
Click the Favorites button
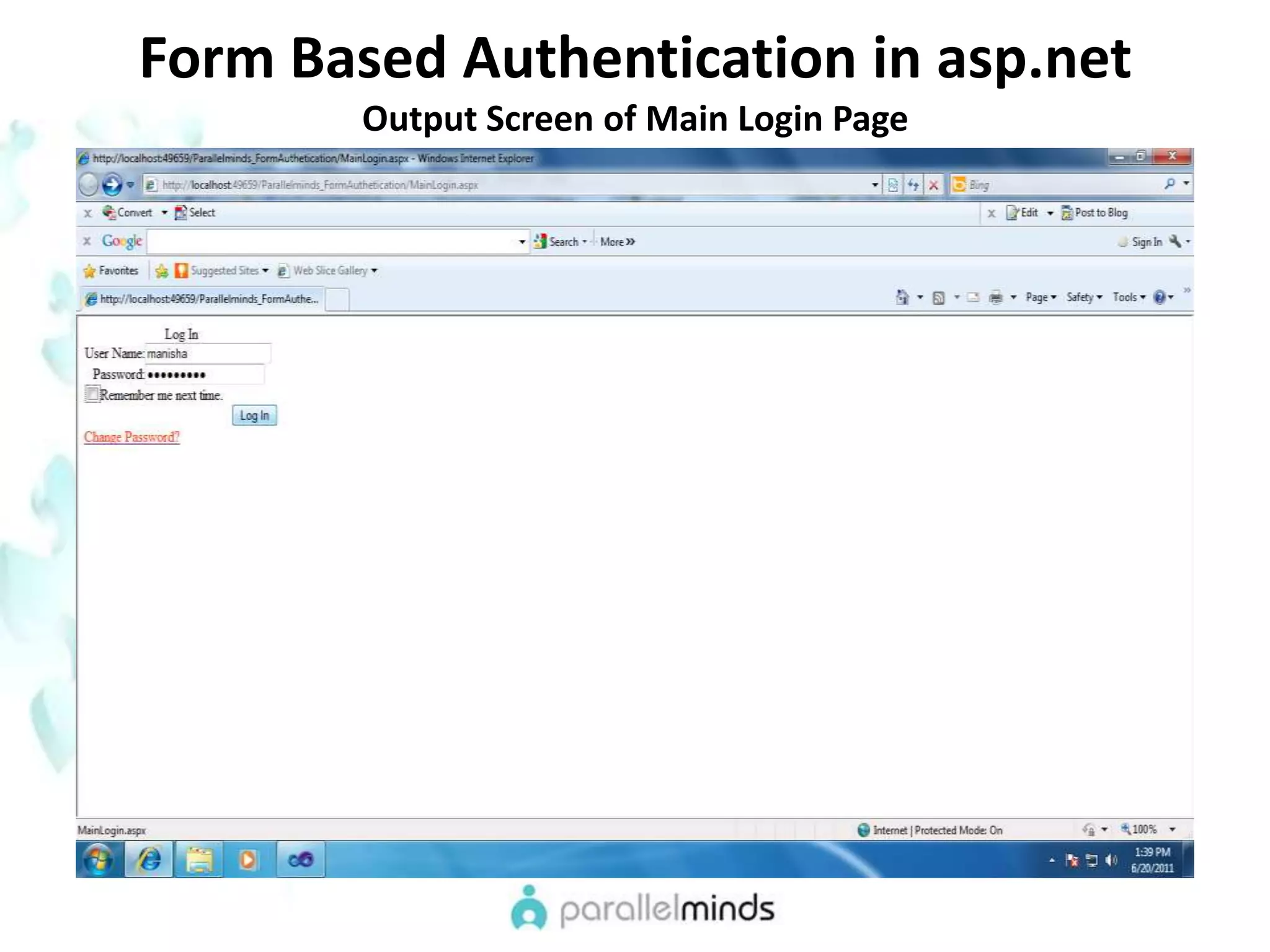pyautogui.click(x=111, y=271)
